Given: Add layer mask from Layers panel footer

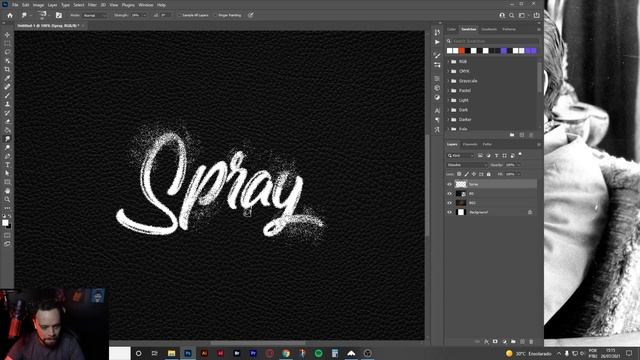Looking at the screenshot, I should click(x=495, y=342).
